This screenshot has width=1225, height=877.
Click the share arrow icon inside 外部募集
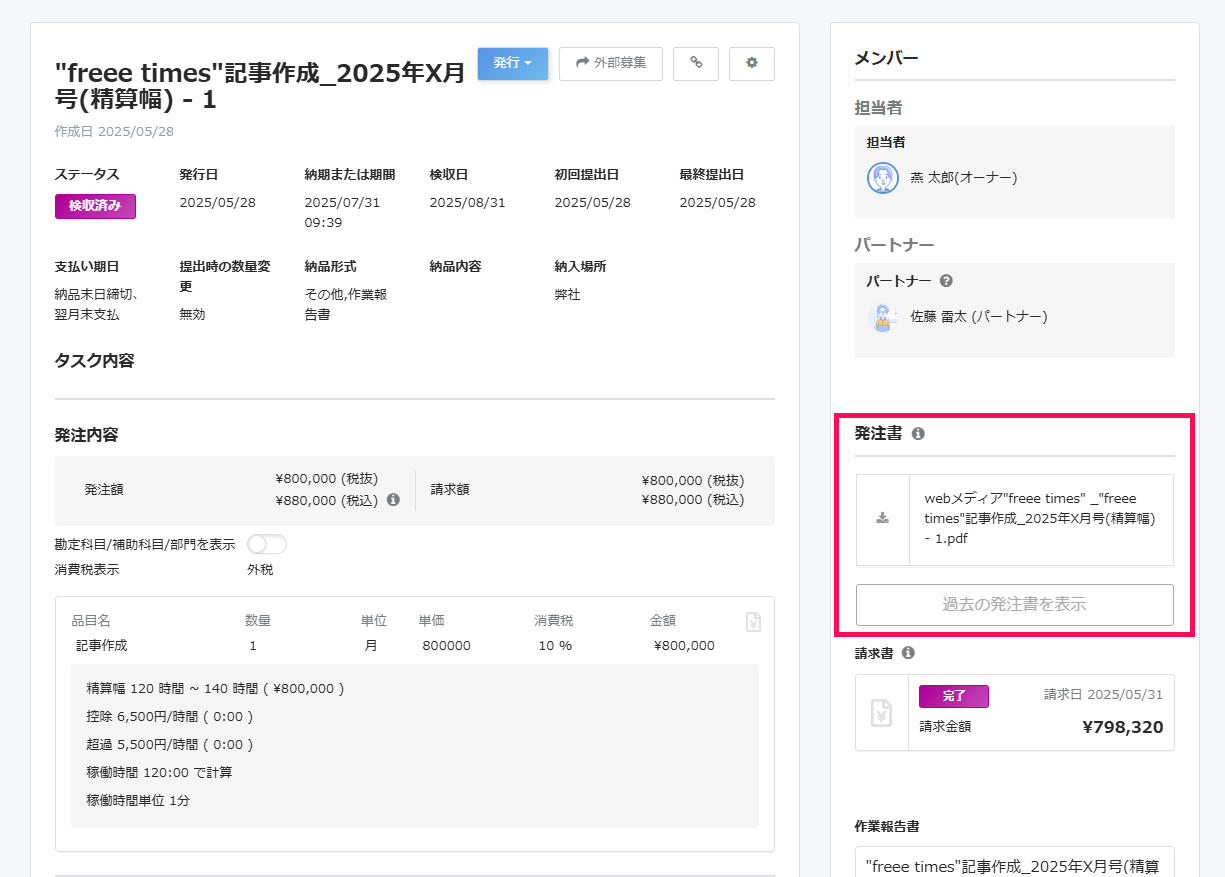pos(581,63)
